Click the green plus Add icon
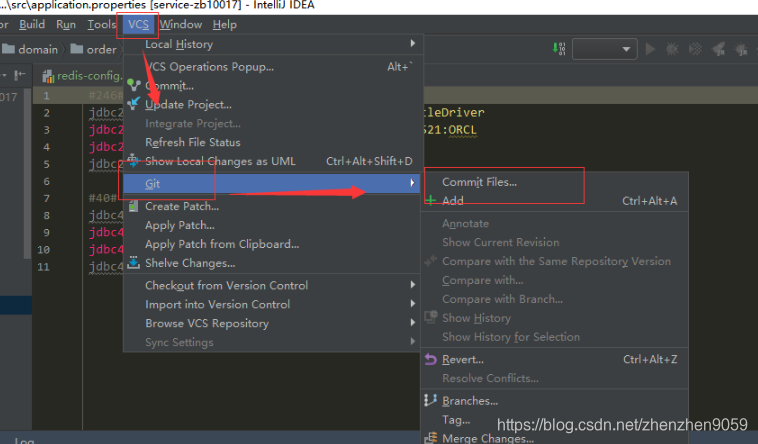This screenshot has width=758, height=444. point(430,200)
